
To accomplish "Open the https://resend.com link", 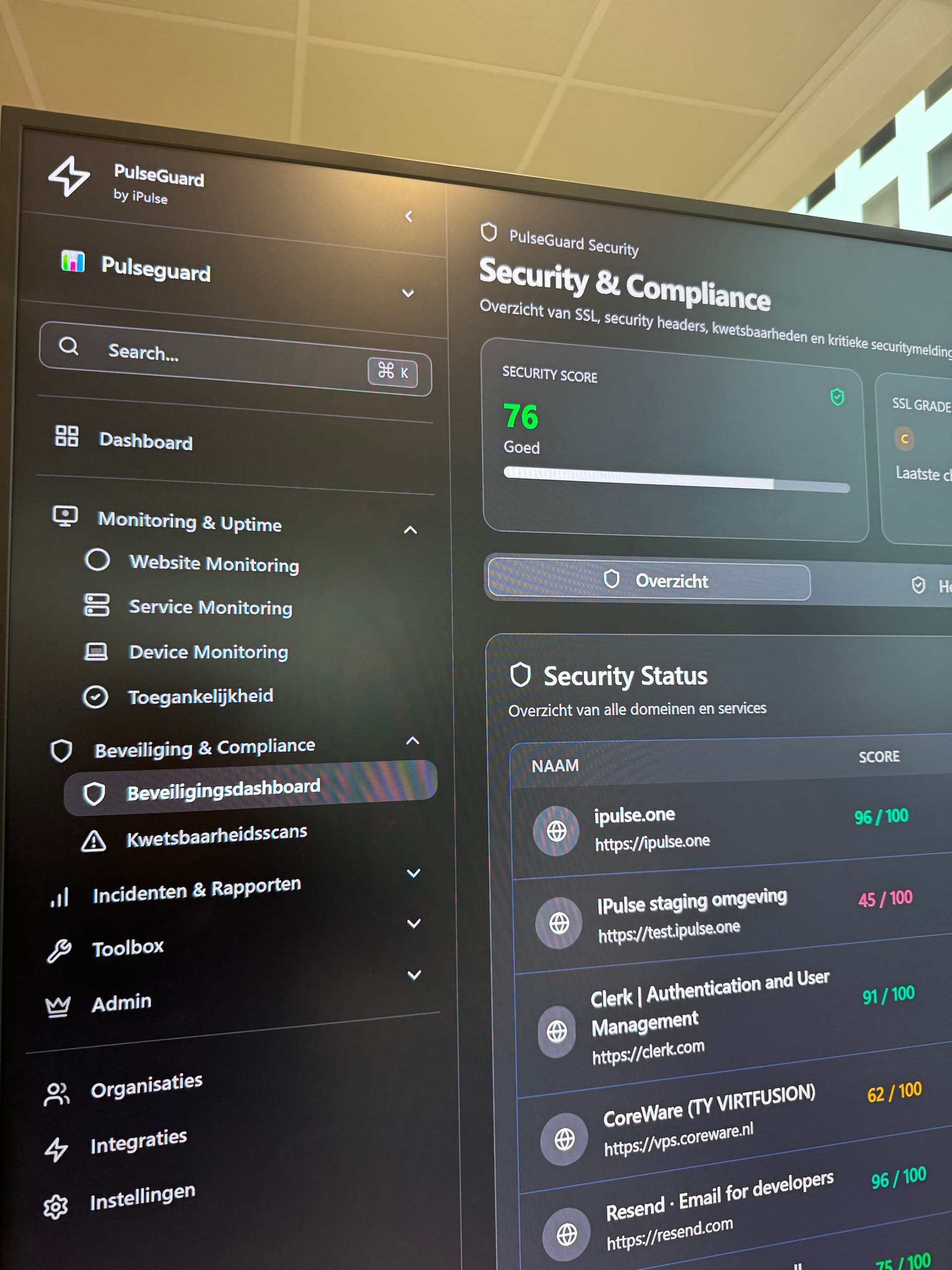I will (670, 1234).
